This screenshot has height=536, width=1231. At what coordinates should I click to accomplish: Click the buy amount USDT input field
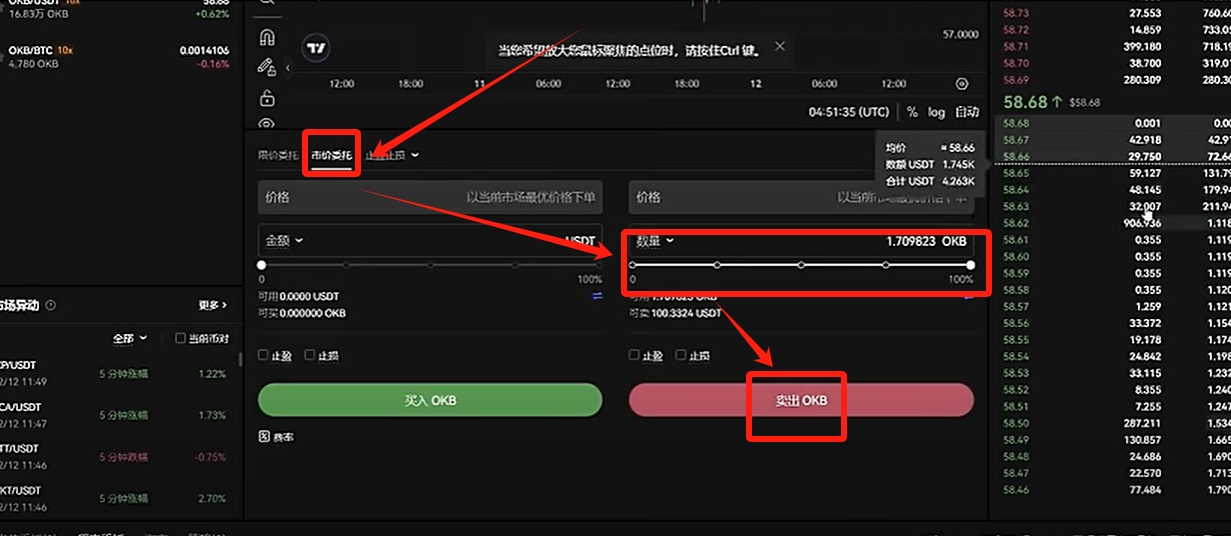point(430,241)
